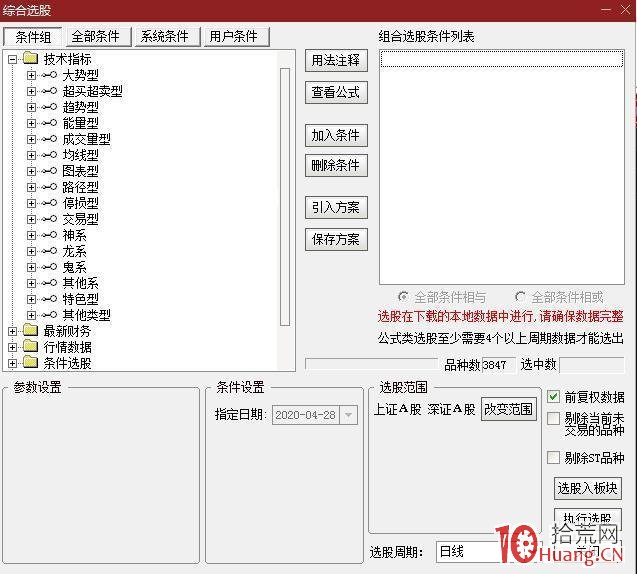Click the indicator icon beside 交易型
This screenshot has height=574, width=637.
(x=49, y=219)
